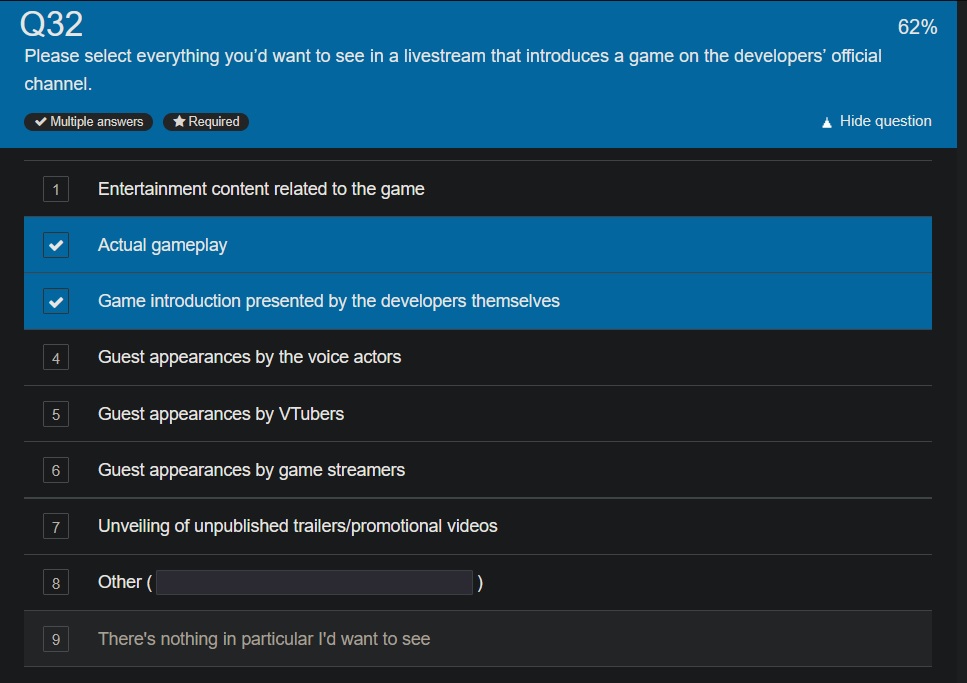Click the Other label text
The image size is (967, 683).
coord(120,582)
